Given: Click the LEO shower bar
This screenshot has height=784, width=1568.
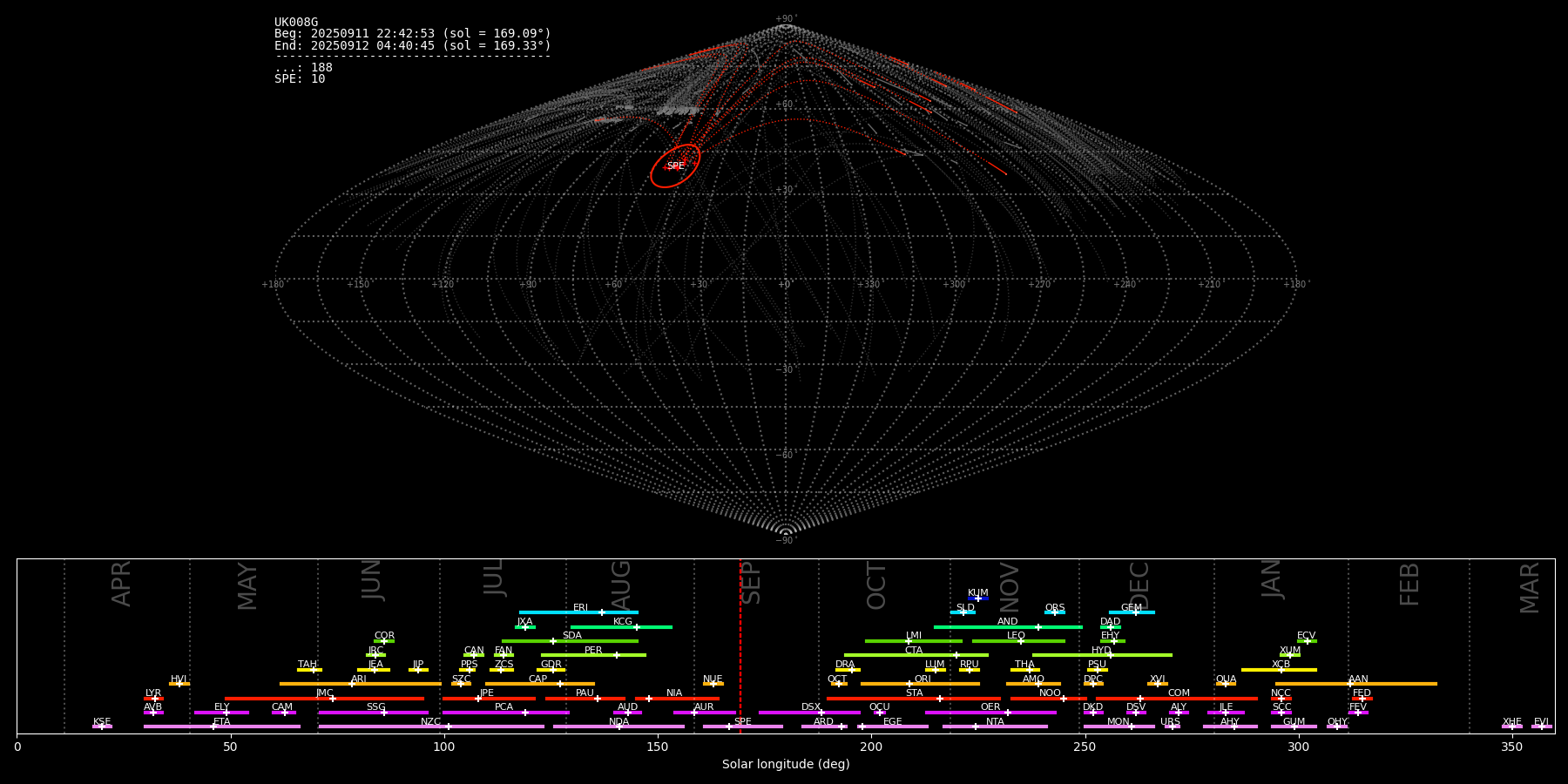Looking at the screenshot, I should point(1018,641).
